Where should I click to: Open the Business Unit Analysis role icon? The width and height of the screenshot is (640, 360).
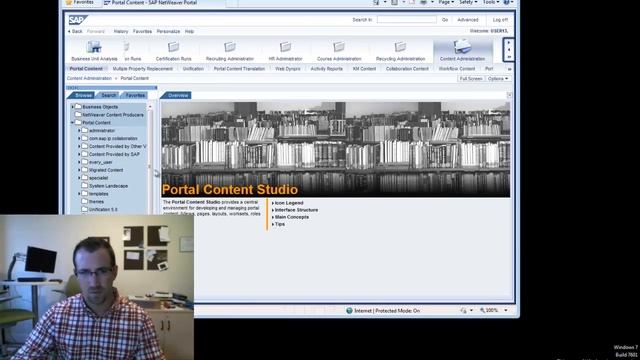[x=94, y=47]
